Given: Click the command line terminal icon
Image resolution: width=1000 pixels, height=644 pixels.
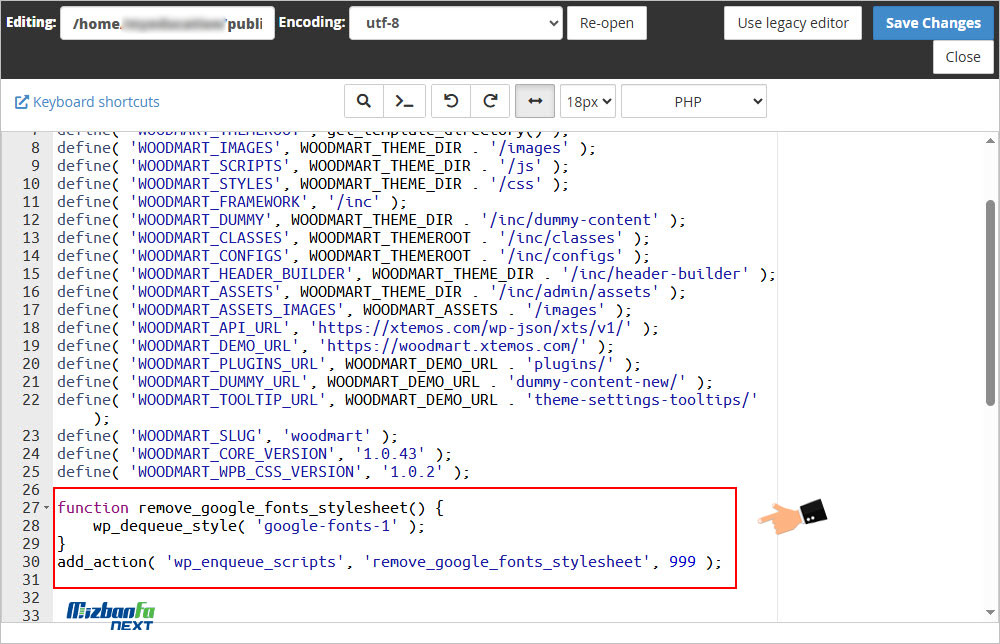Looking at the screenshot, I should 405,101.
